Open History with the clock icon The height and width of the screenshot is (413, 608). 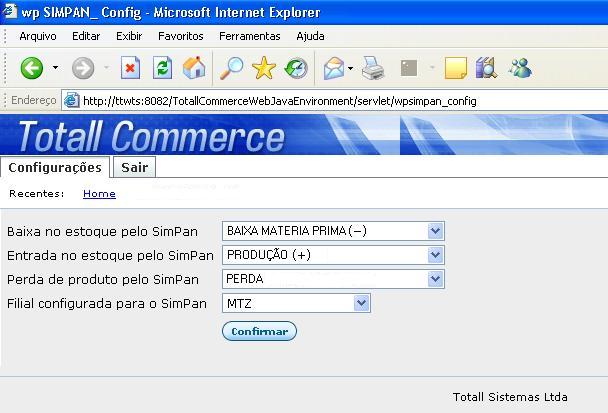pos(295,68)
